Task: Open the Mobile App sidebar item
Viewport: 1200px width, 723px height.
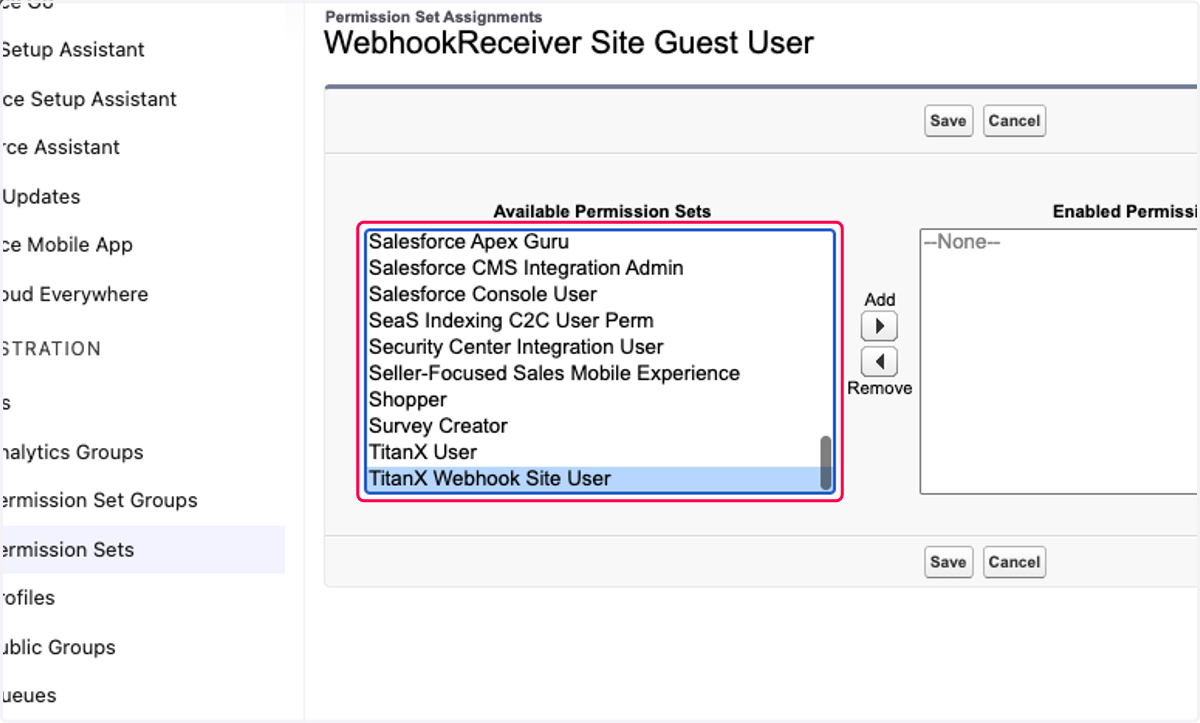Action: click(x=66, y=245)
